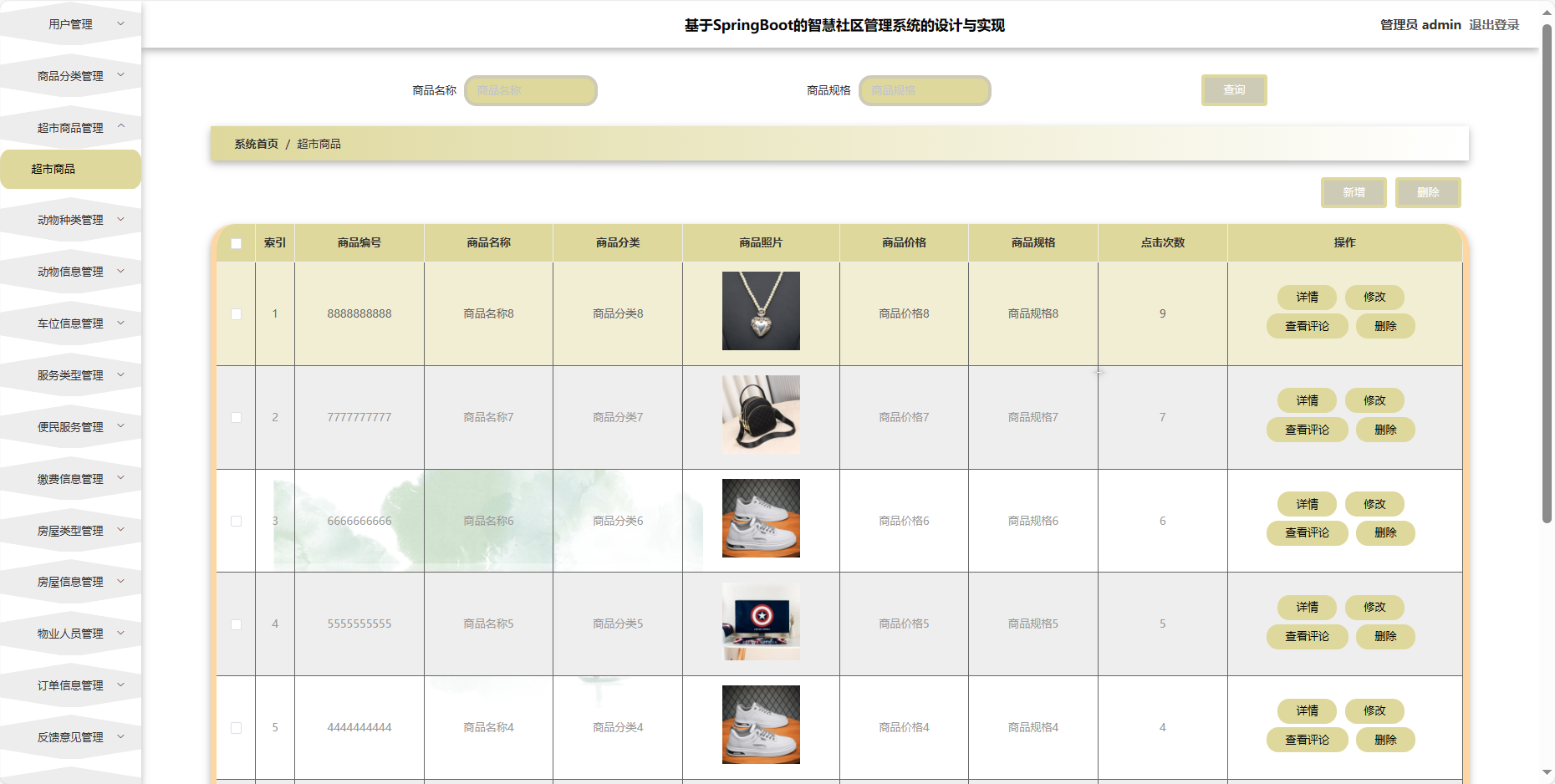This screenshot has width=1555, height=784.
Task: Expand 用户管理 menu chevron
Action: (120, 23)
